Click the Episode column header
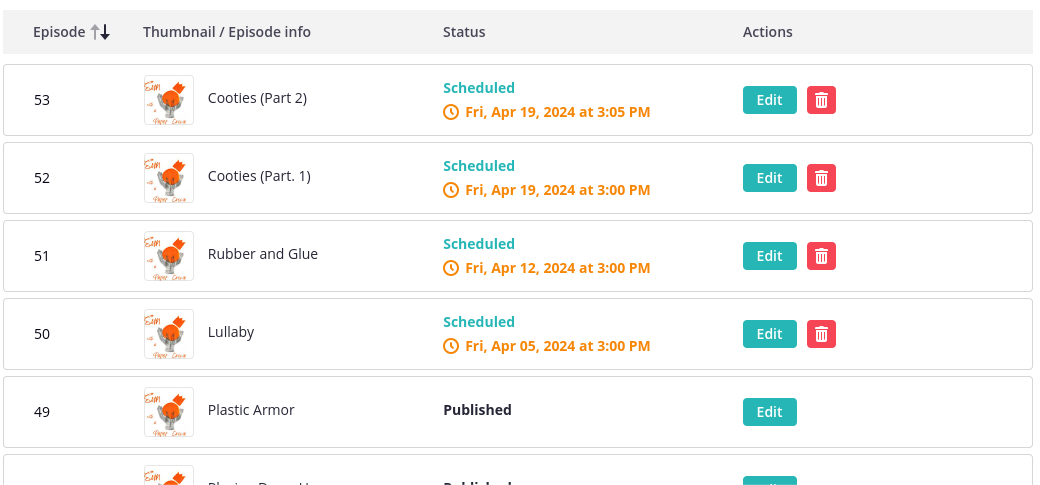The height and width of the screenshot is (485, 1040). (59, 32)
